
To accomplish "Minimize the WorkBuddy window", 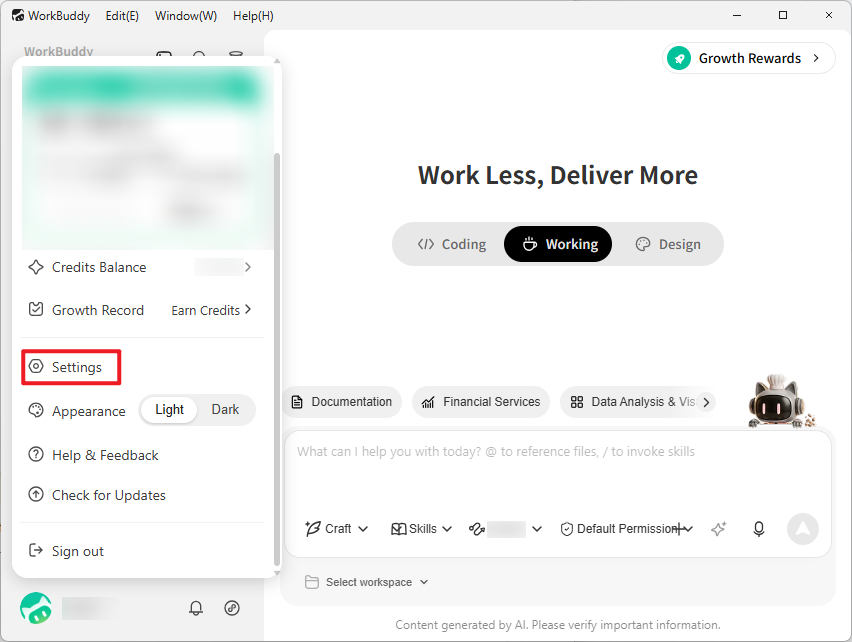I will [737, 15].
